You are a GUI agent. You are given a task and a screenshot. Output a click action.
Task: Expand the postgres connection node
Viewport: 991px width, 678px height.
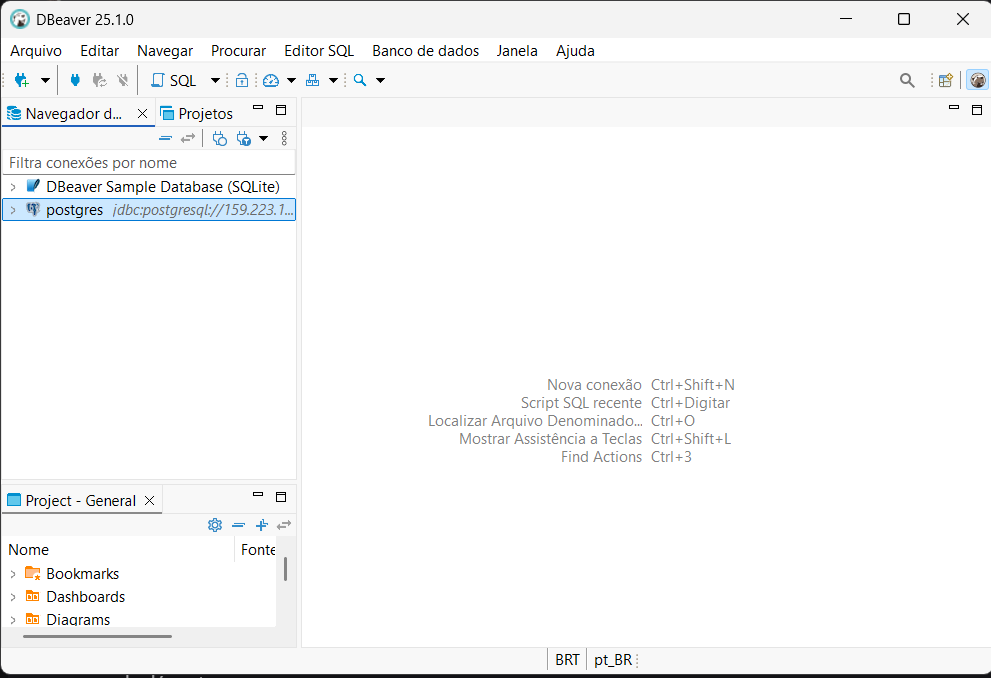click(13, 210)
